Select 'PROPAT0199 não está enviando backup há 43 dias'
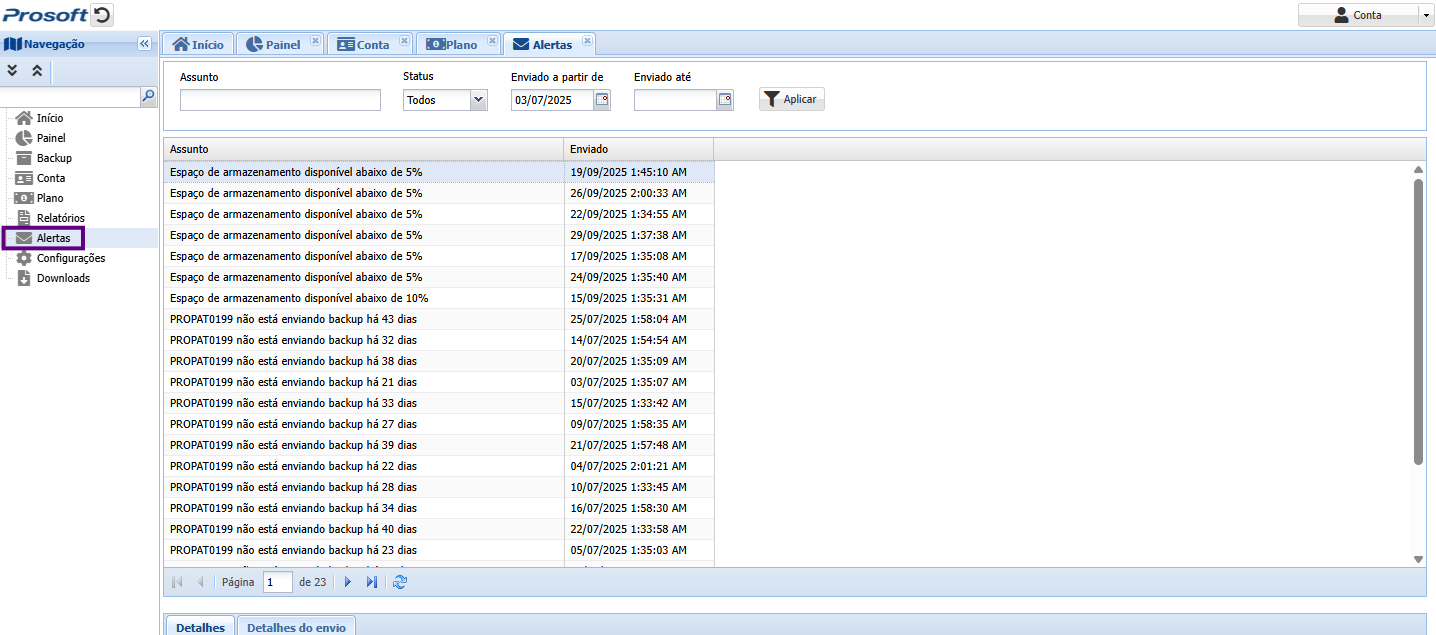 pos(439,319)
